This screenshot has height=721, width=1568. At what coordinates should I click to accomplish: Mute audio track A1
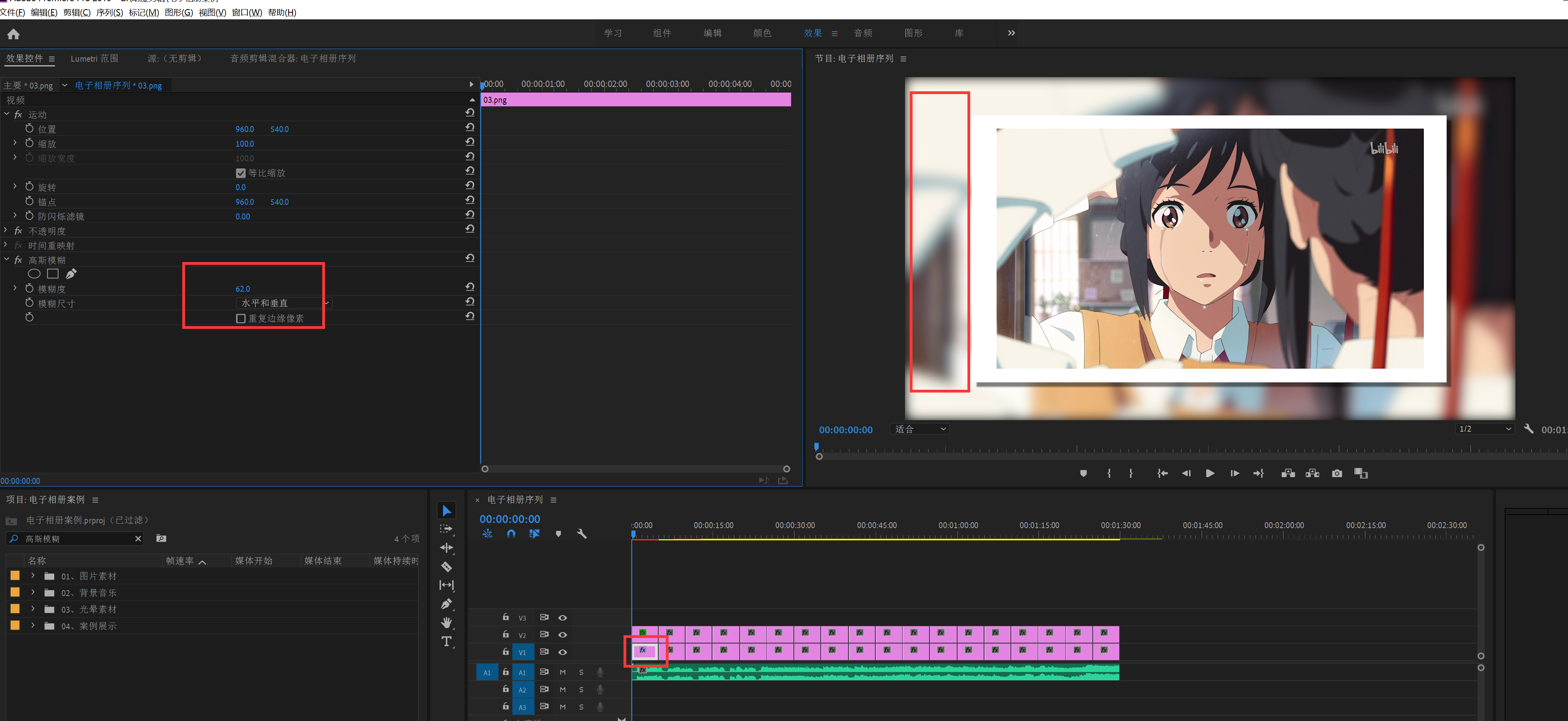point(563,672)
